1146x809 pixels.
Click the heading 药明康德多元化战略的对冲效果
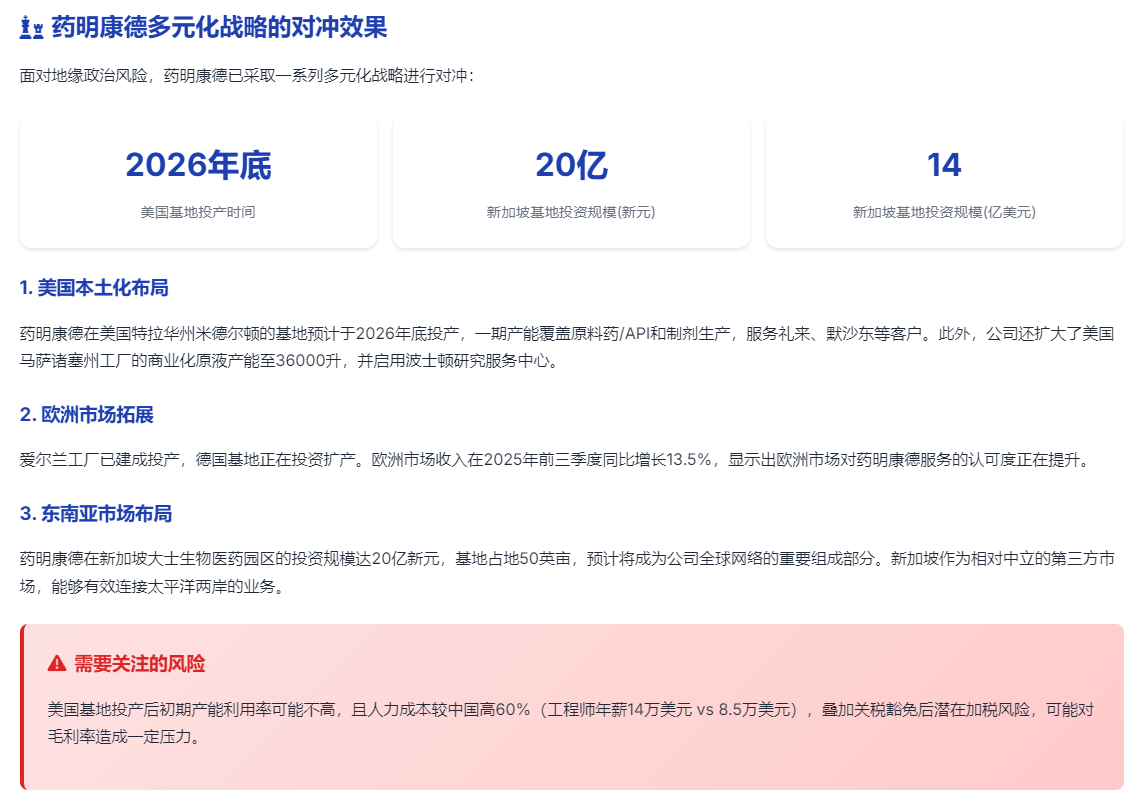(x=219, y=28)
